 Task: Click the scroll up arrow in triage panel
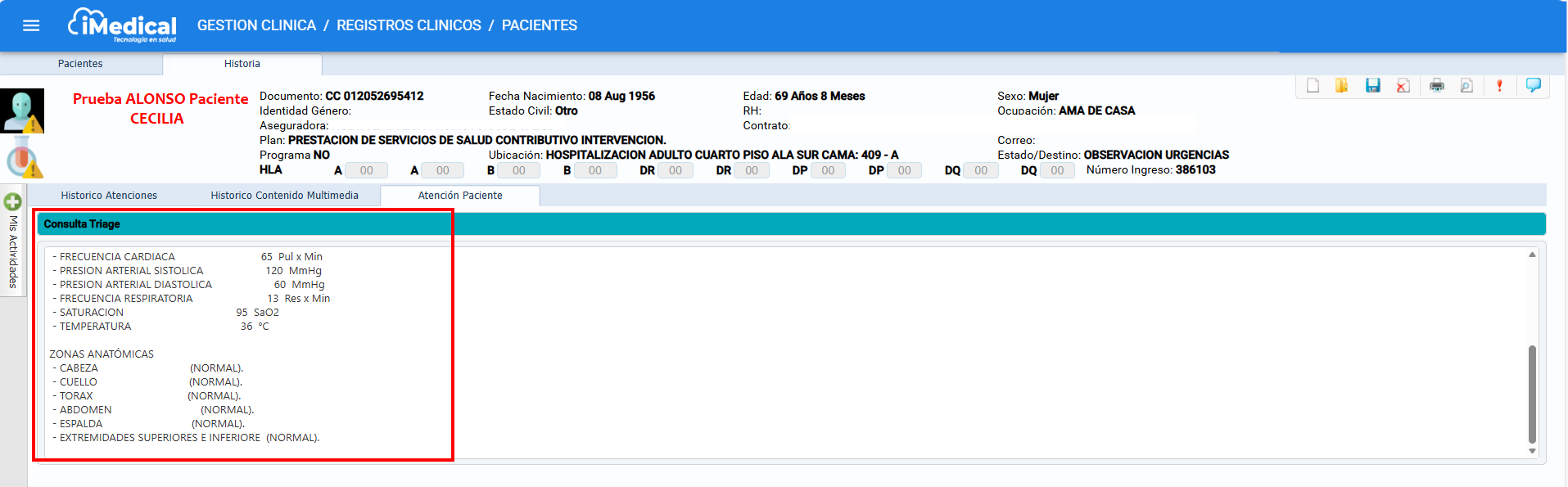1532,255
